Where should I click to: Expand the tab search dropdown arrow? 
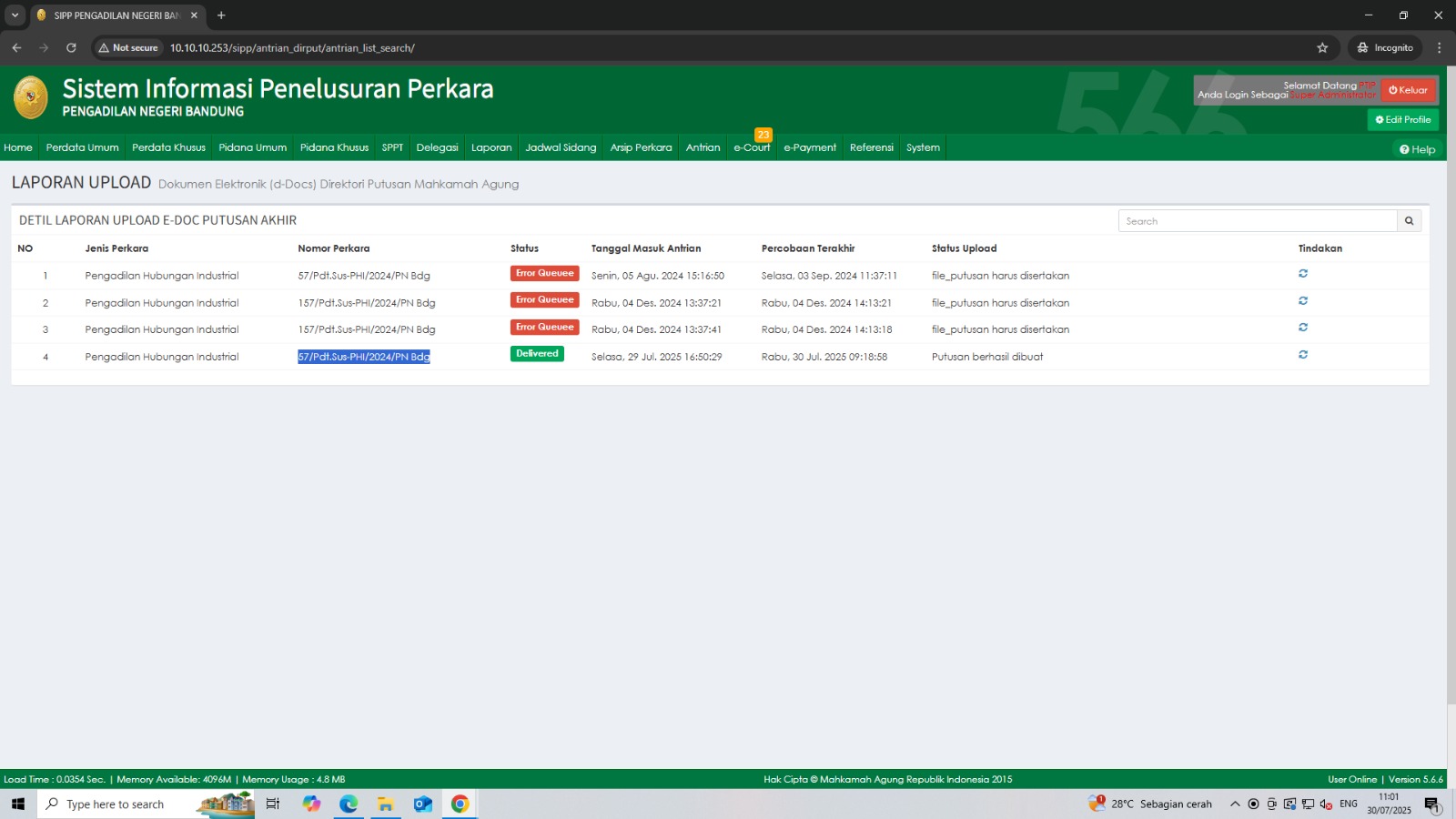point(15,15)
